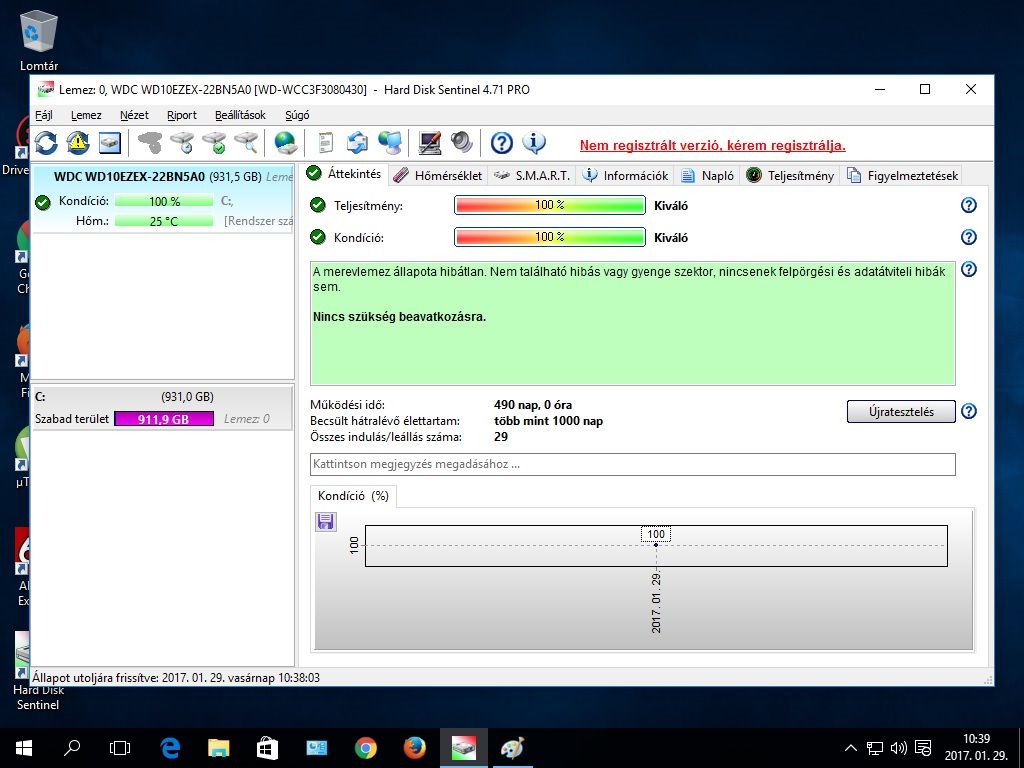Click the disk with clock toolbar icon
The height and width of the screenshot is (768, 1024).
183,142
